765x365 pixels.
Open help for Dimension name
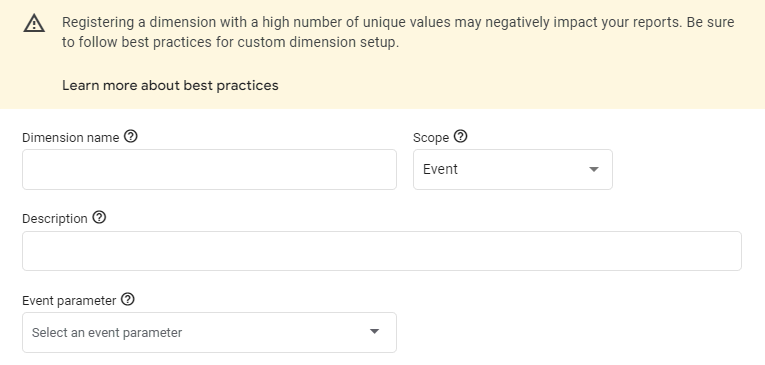[x=130, y=137]
